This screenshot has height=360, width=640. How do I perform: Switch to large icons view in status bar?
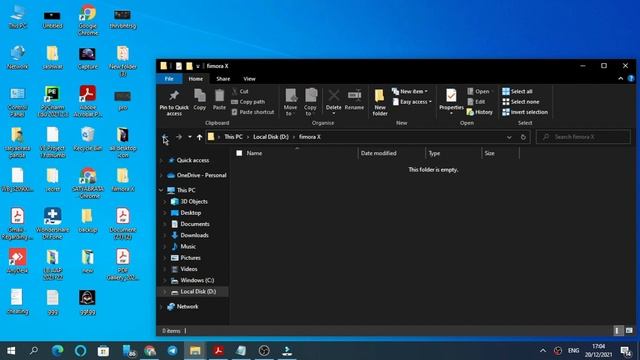[x=629, y=331]
